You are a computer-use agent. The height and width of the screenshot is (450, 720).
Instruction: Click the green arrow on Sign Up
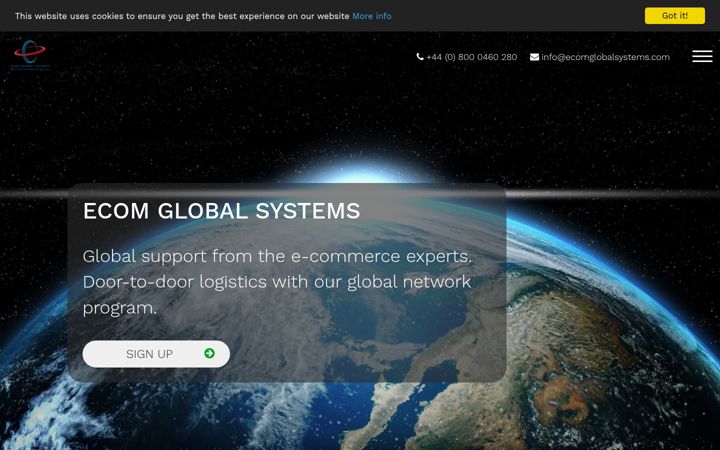209,353
